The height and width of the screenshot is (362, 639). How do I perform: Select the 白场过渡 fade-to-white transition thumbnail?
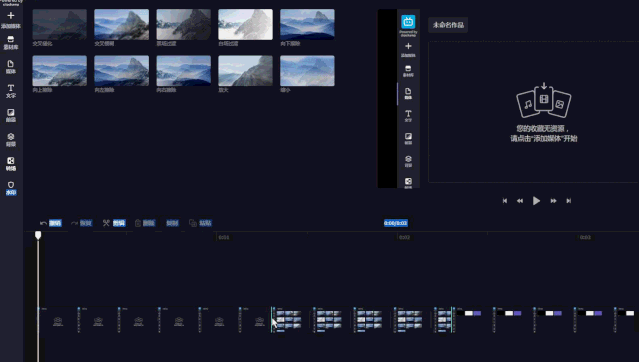coord(245,24)
